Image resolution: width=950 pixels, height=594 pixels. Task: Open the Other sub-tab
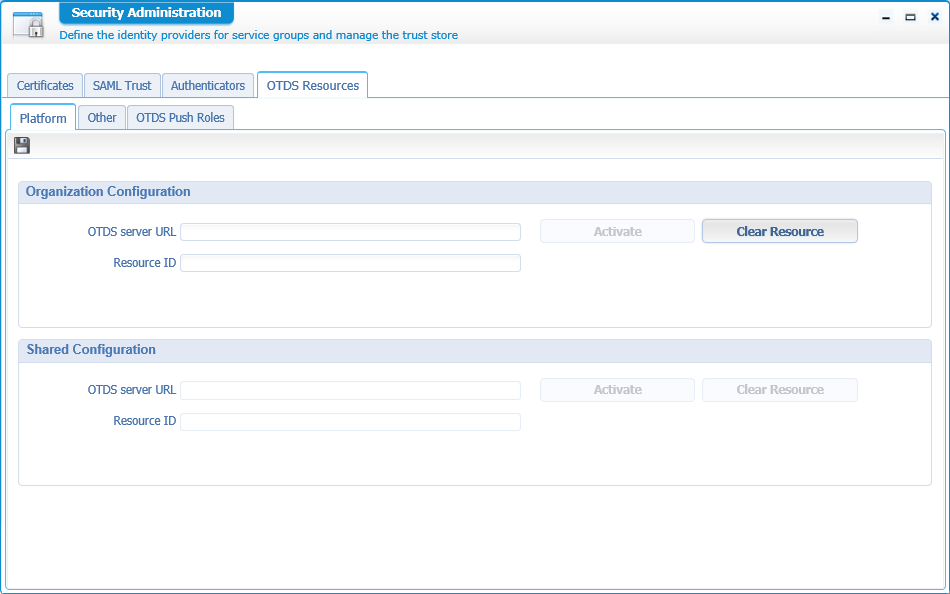[x=102, y=118]
